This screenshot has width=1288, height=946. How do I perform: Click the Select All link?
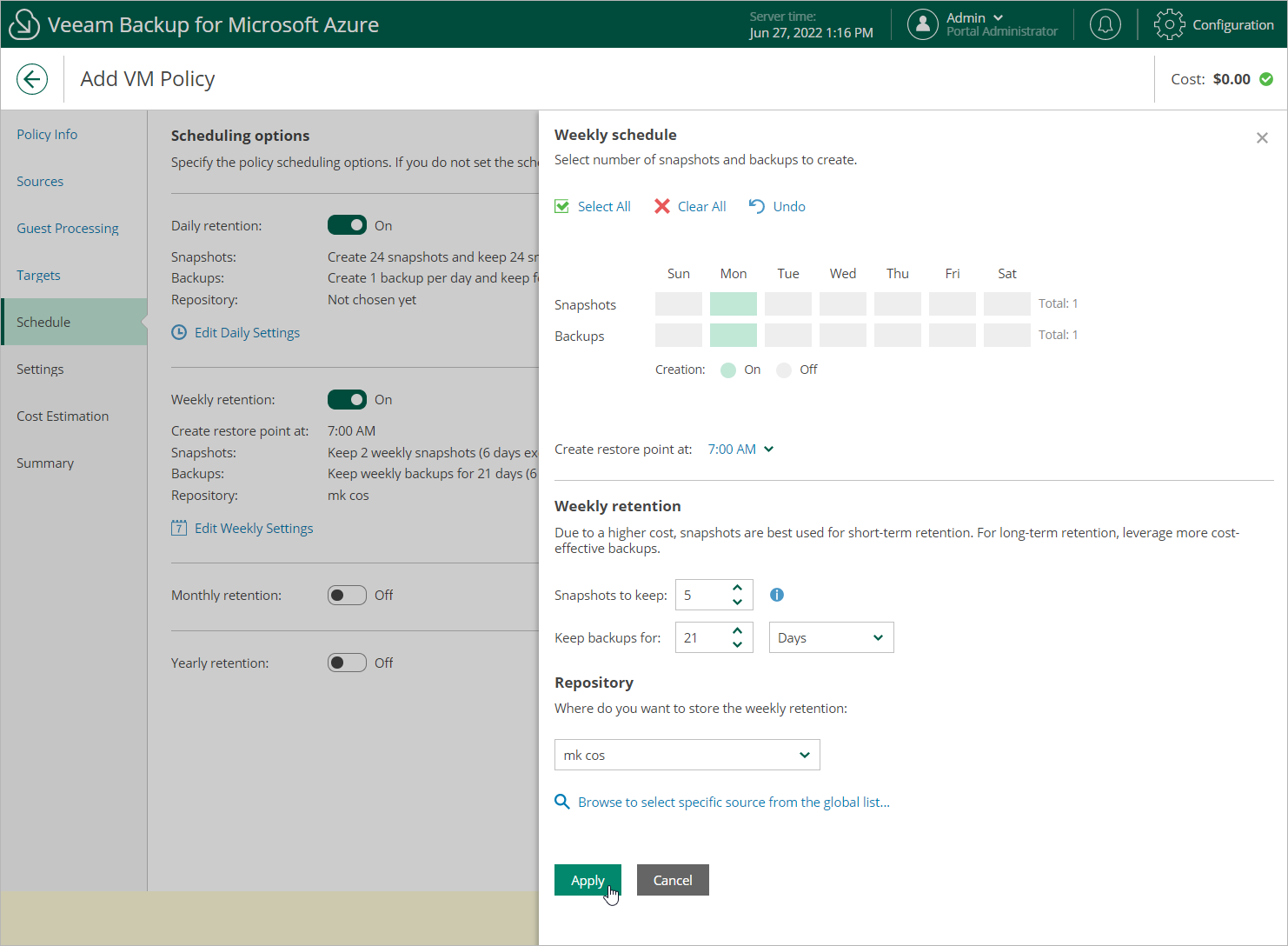click(x=604, y=206)
